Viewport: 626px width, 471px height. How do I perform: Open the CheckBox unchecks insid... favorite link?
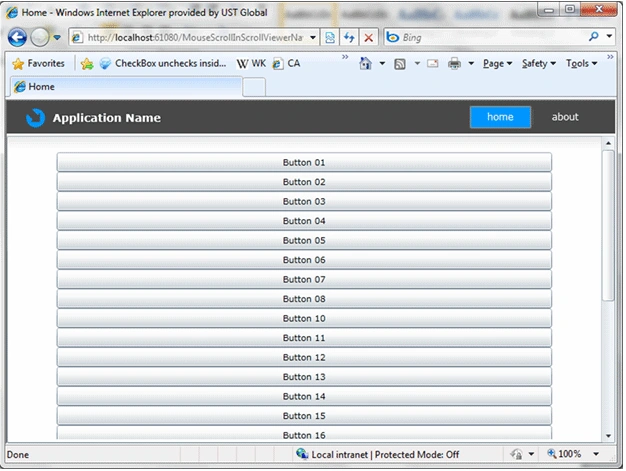pos(163,63)
